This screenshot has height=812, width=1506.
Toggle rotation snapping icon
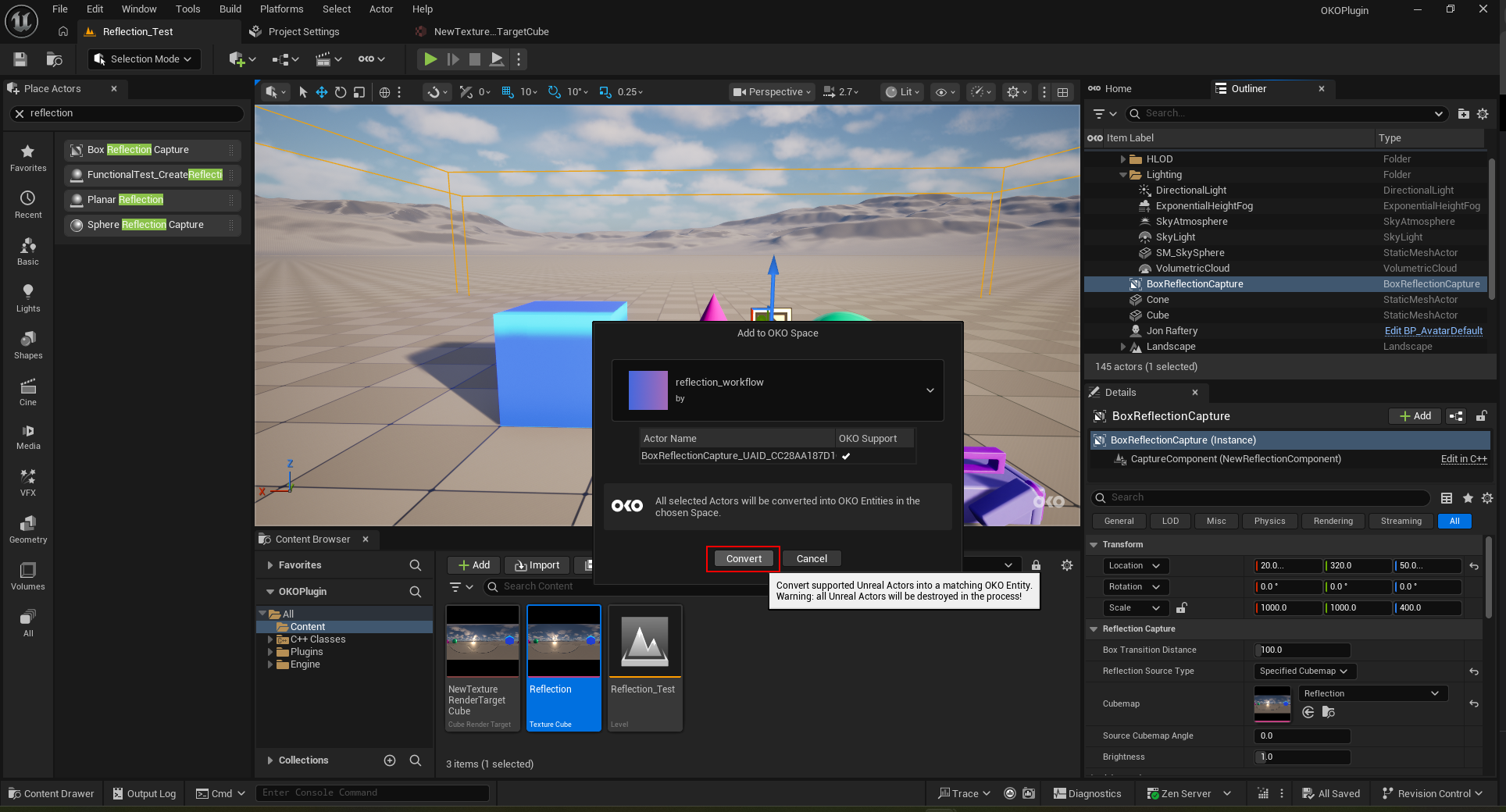pyautogui.click(x=554, y=92)
